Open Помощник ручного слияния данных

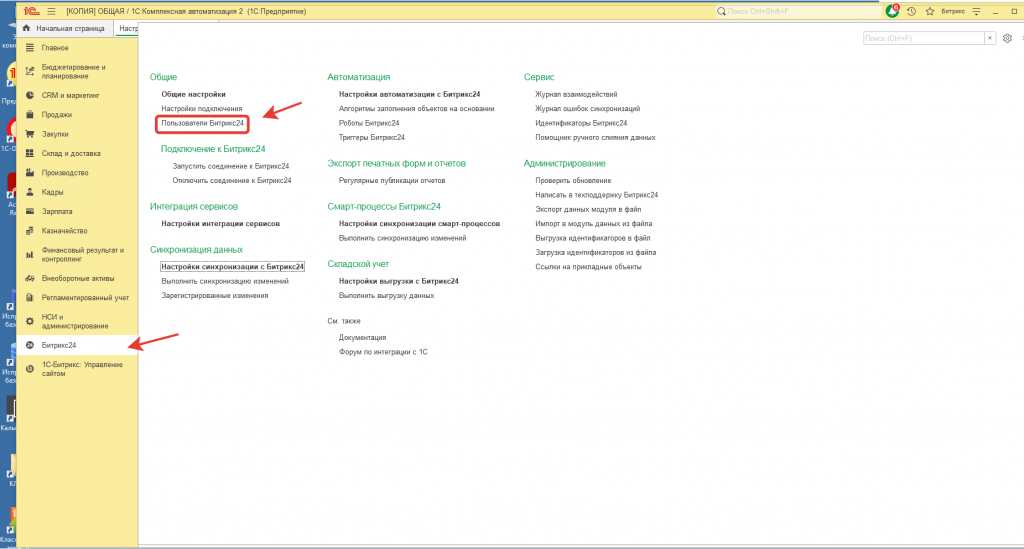point(596,137)
